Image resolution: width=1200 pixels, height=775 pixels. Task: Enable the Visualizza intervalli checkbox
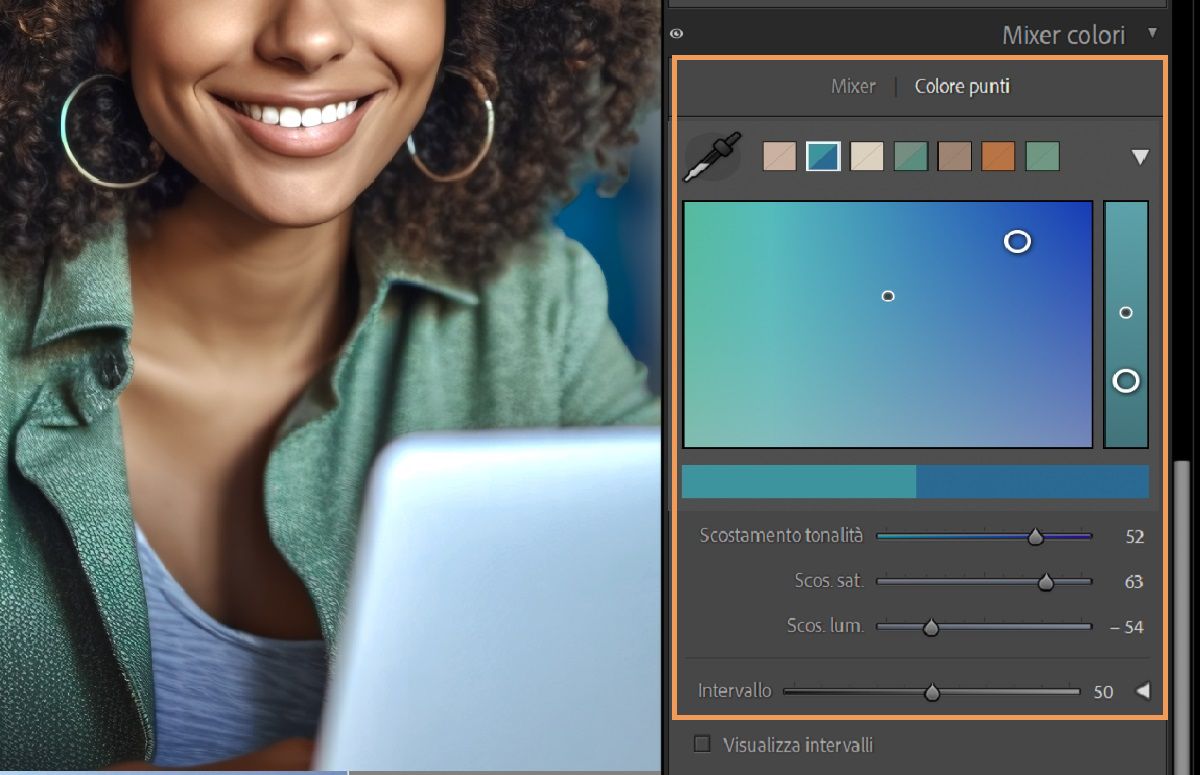(x=702, y=744)
